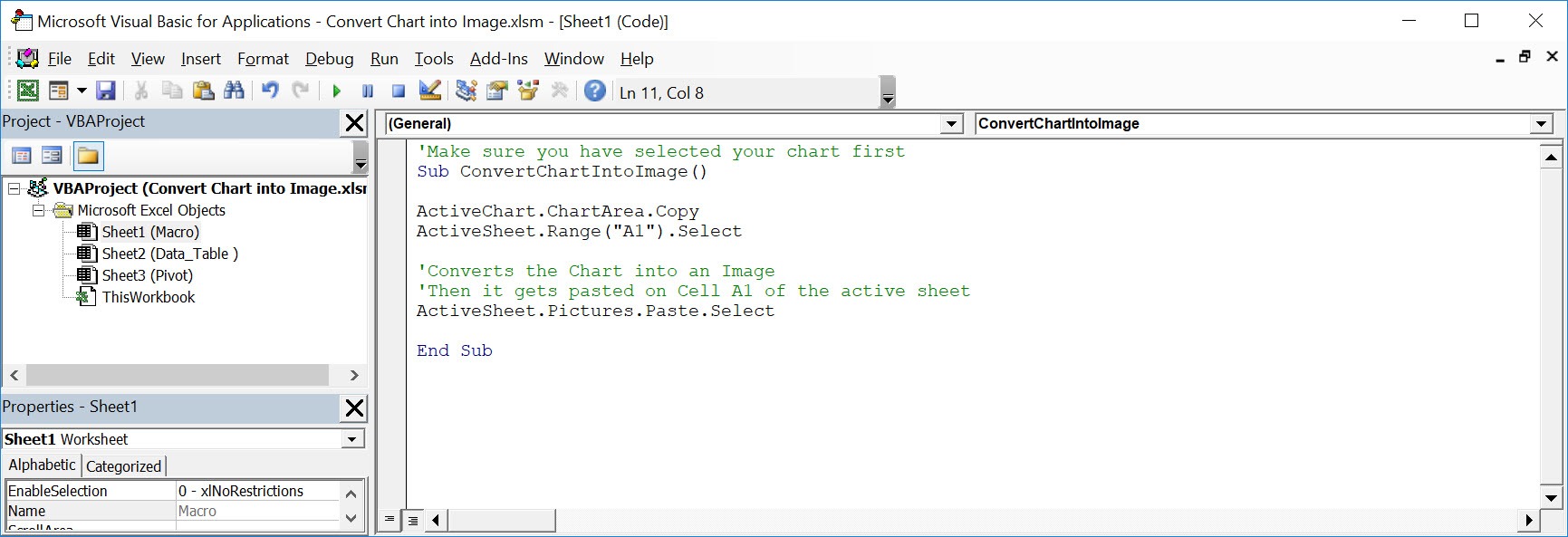Undo the last action
Image resolution: width=1568 pixels, height=537 pixels.
[270, 91]
